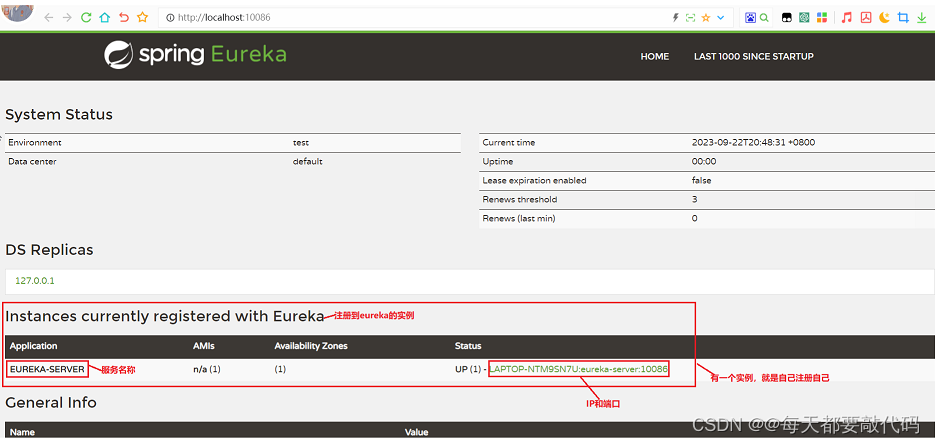The height and width of the screenshot is (444, 935).
Task: Click the site info icon in address bar
Action: (170, 18)
